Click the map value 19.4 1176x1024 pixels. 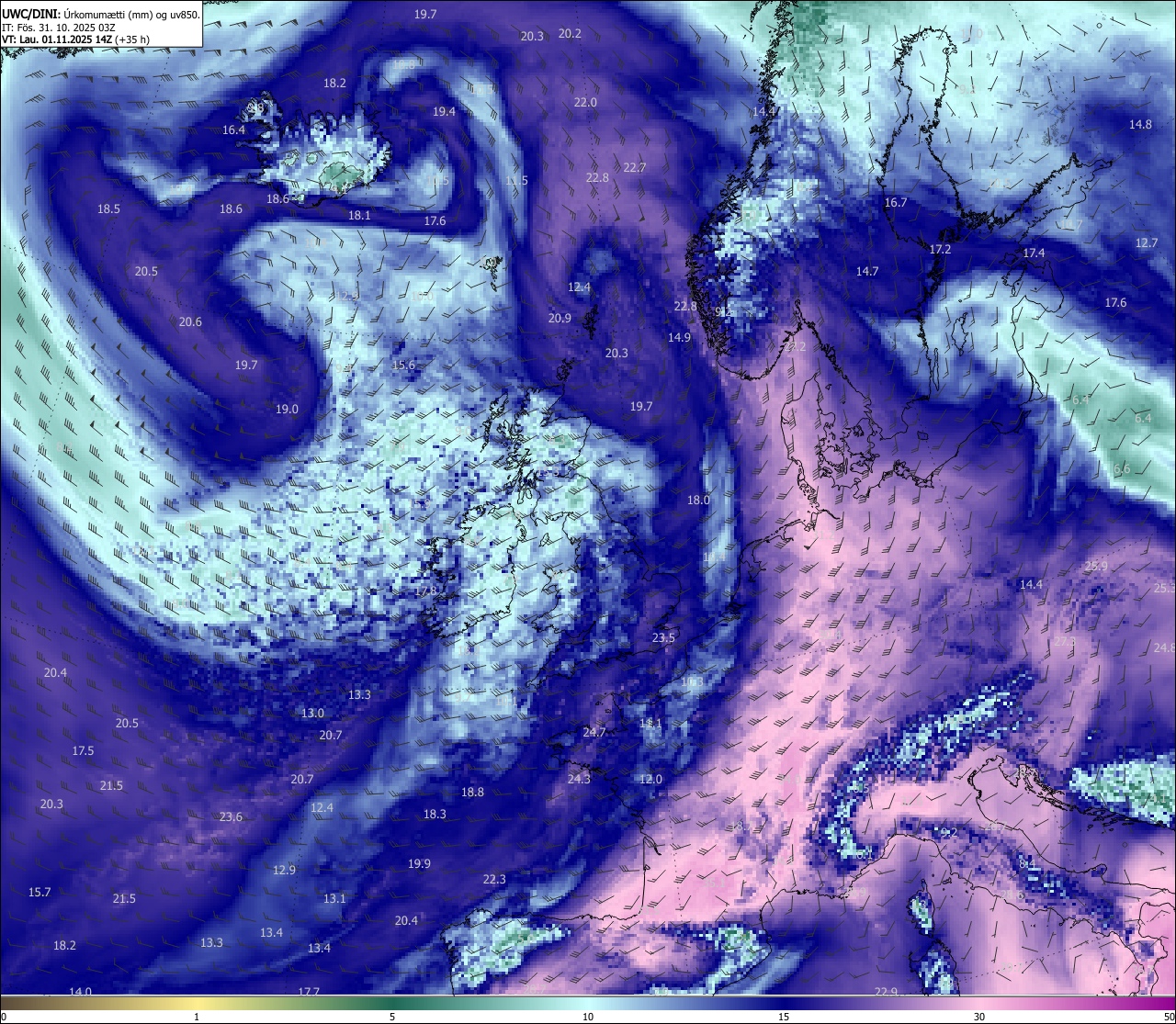(x=444, y=111)
